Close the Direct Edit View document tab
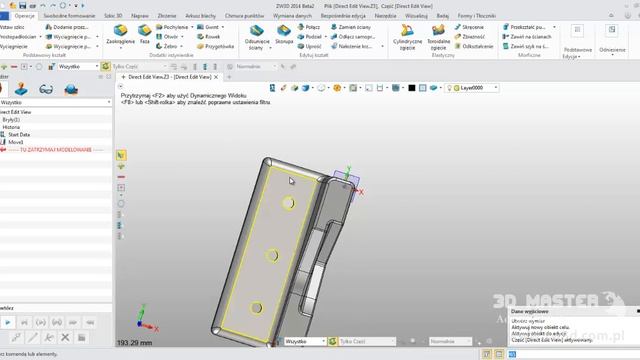Screen dimensions: 640x360 (216, 77)
